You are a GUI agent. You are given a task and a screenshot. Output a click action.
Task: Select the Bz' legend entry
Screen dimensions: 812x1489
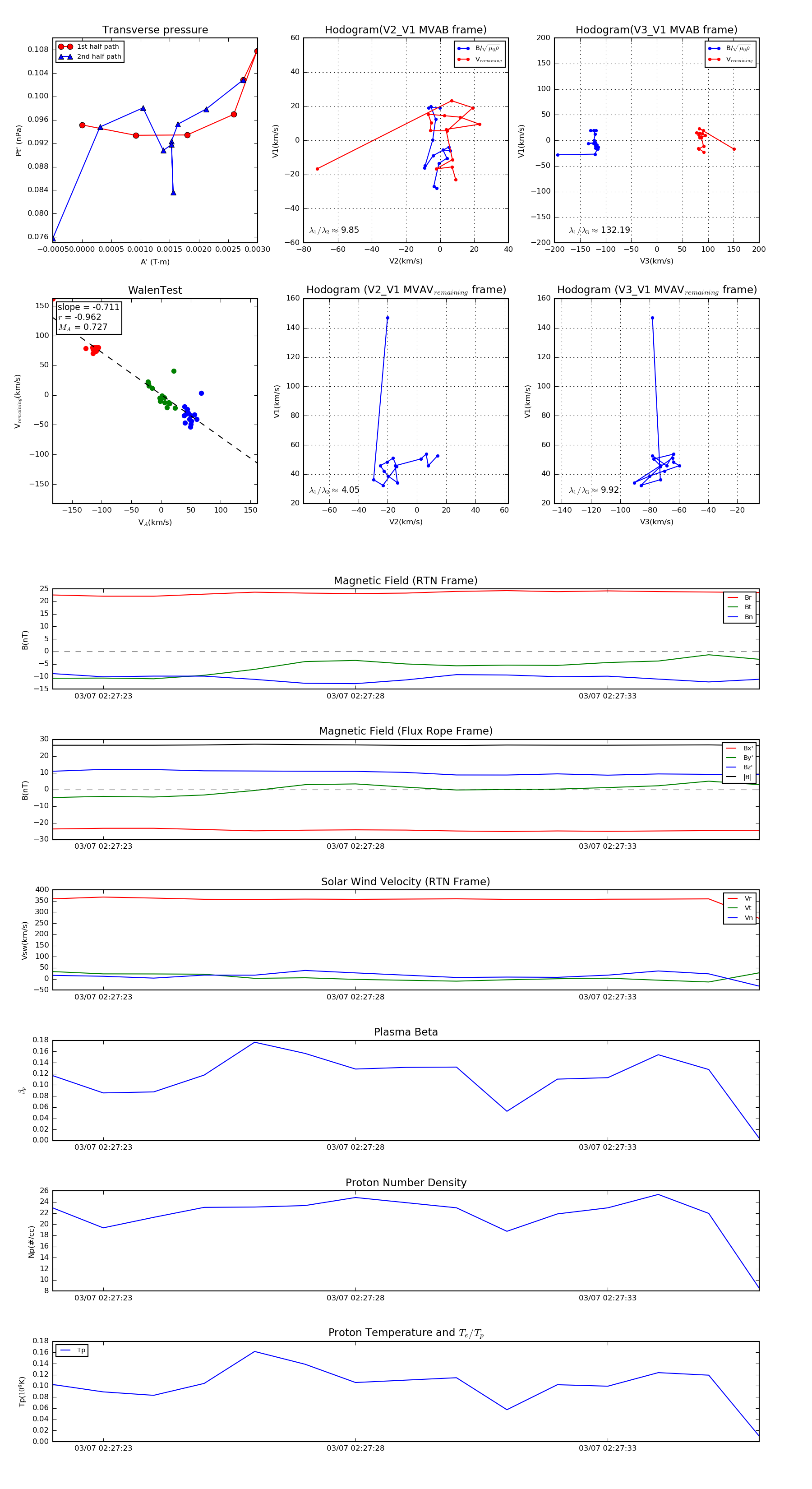[x=739, y=768]
